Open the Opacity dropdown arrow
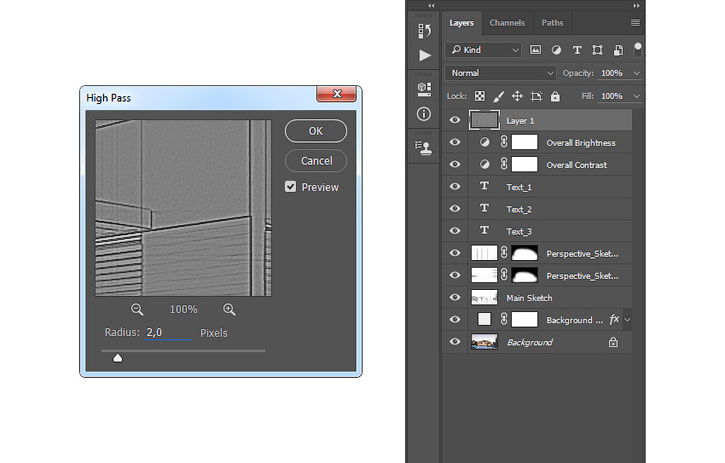Viewport: 725px width, 463px height. (637, 73)
